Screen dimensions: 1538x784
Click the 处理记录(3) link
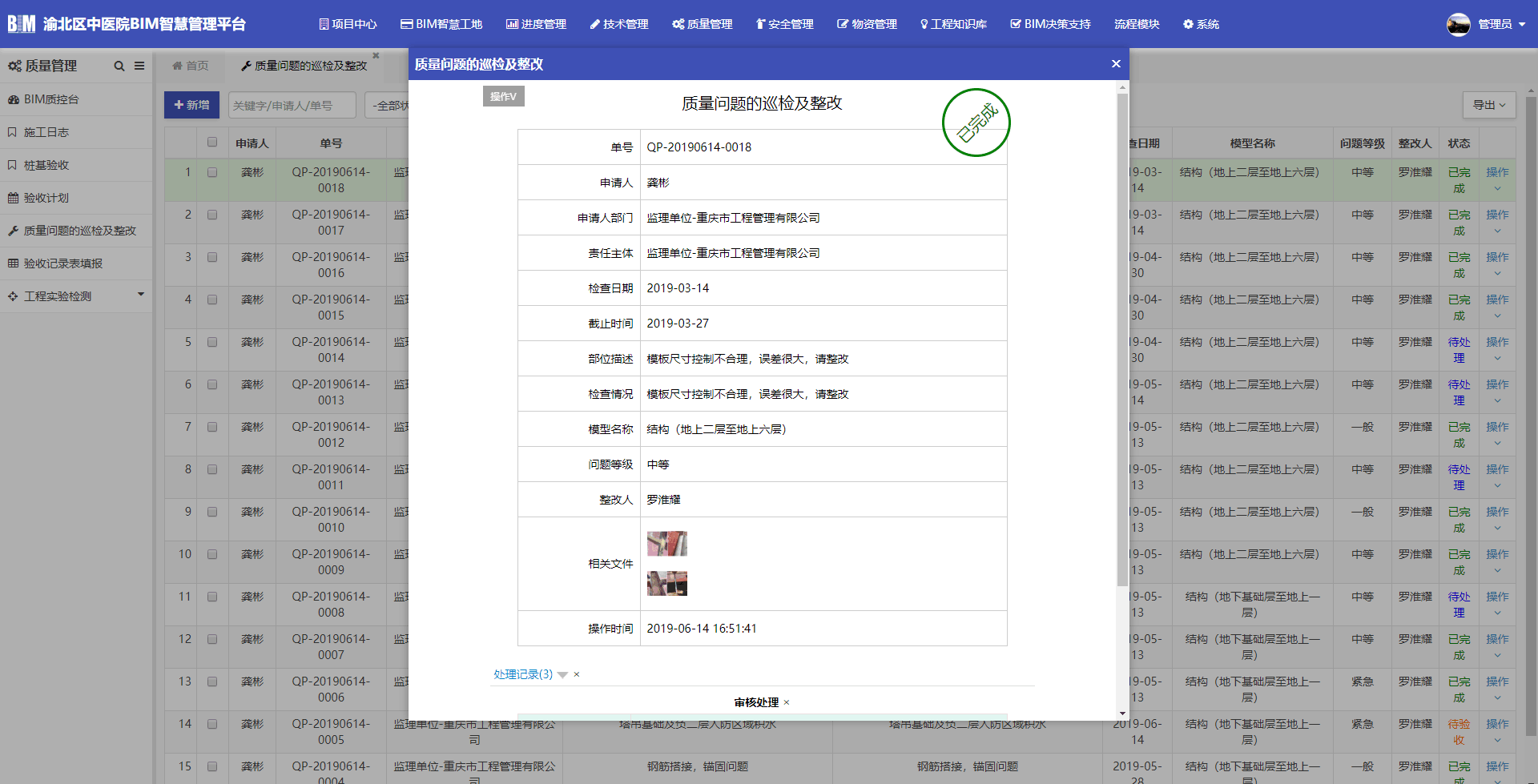523,674
